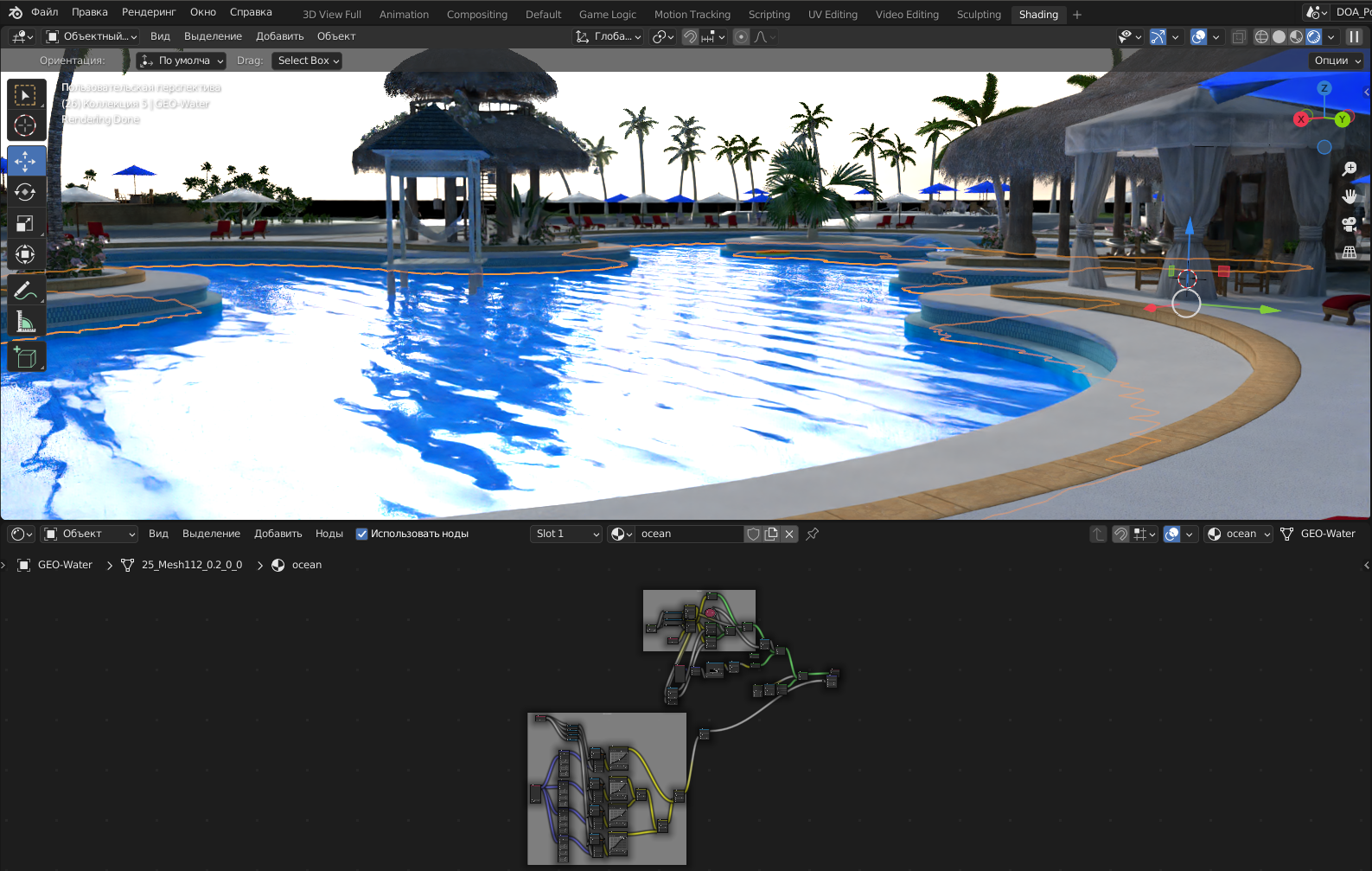Switch to material preview shading mode
This screenshot has height=871, width=1372.
tap(1296, 37)
